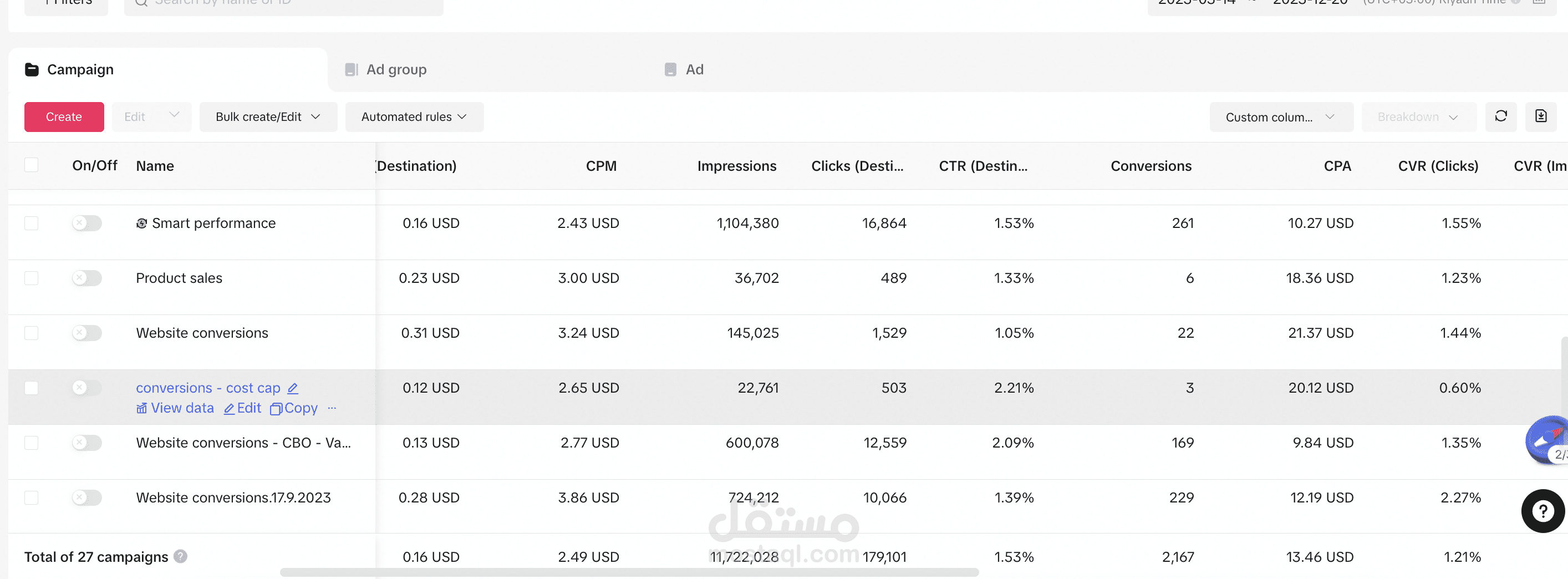Open the help question mark button
The image size is (1568, 579).
coord(1542,511)
